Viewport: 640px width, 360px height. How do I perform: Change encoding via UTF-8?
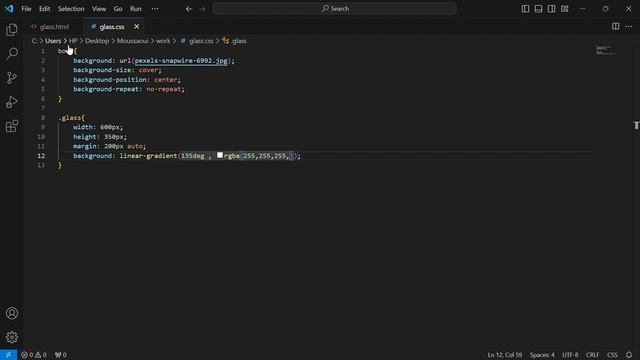pos(570,355)
